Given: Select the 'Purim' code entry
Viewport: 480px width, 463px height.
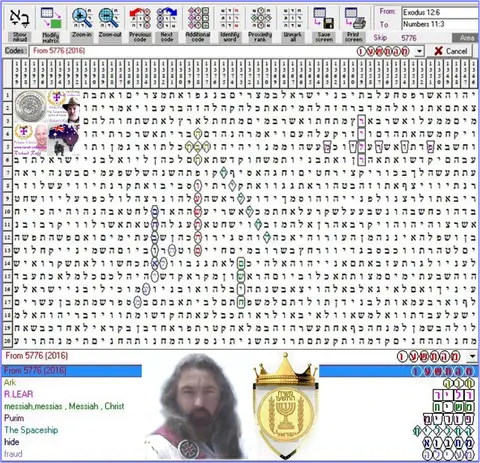Looking at the screenshot, I should coord(14,418).
